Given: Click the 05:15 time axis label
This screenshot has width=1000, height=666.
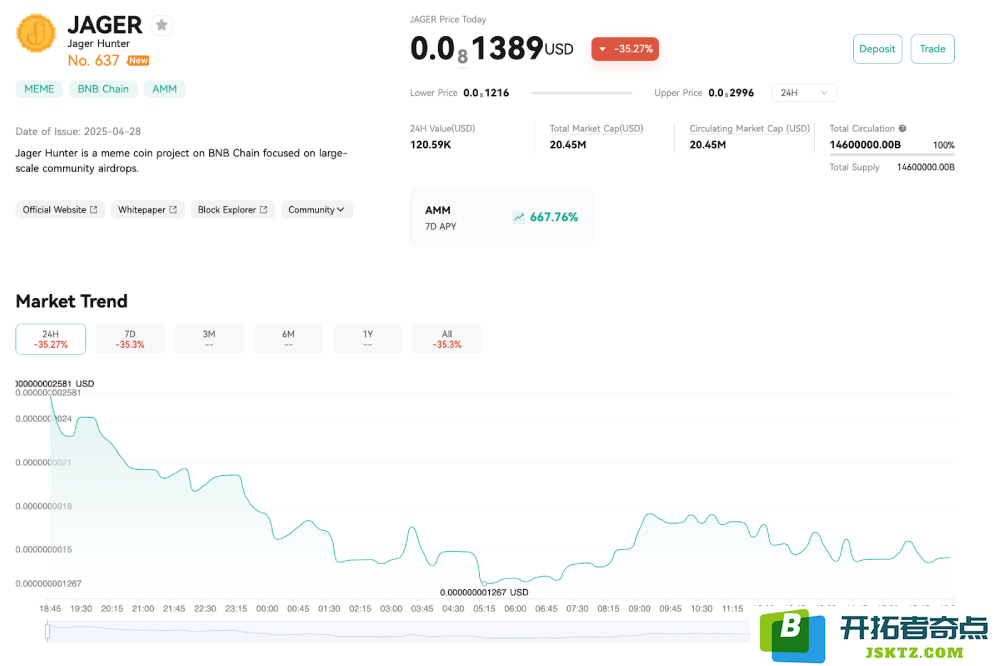Looking at the screenshot, I should tap(484, 609).
